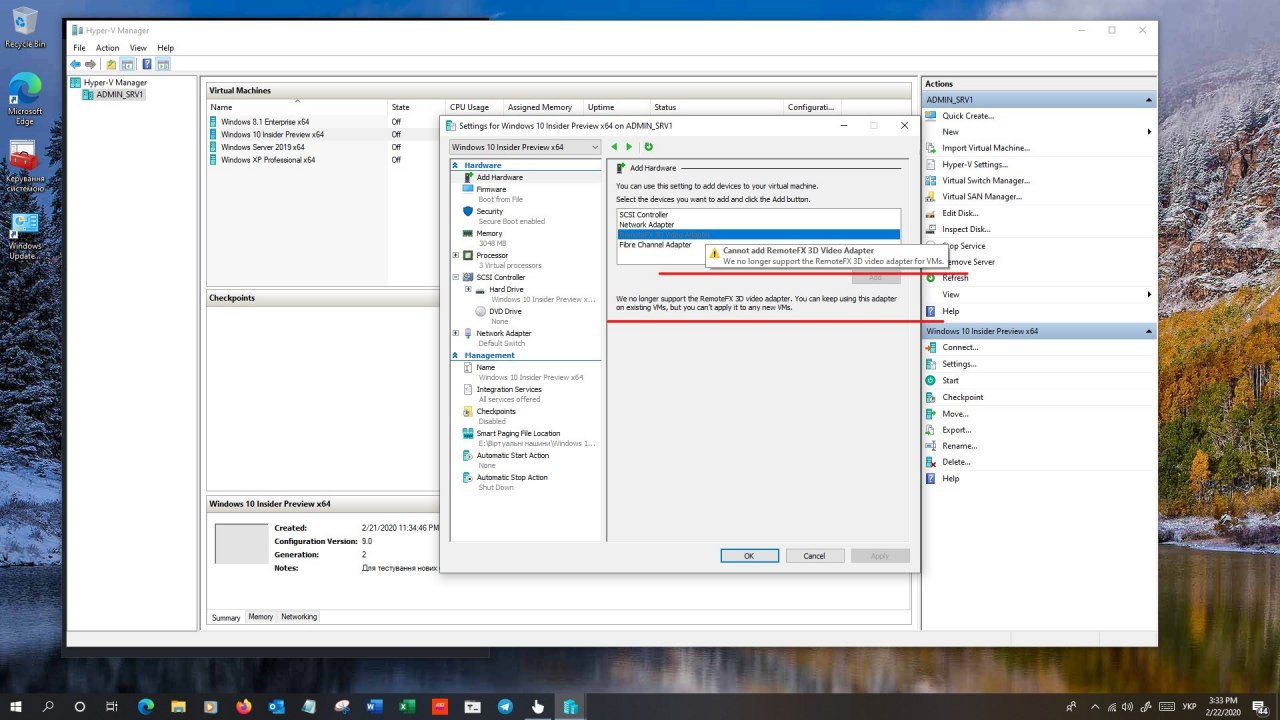Open the virtual machine selector dropdown in Settings

click(x=525, y=147)
